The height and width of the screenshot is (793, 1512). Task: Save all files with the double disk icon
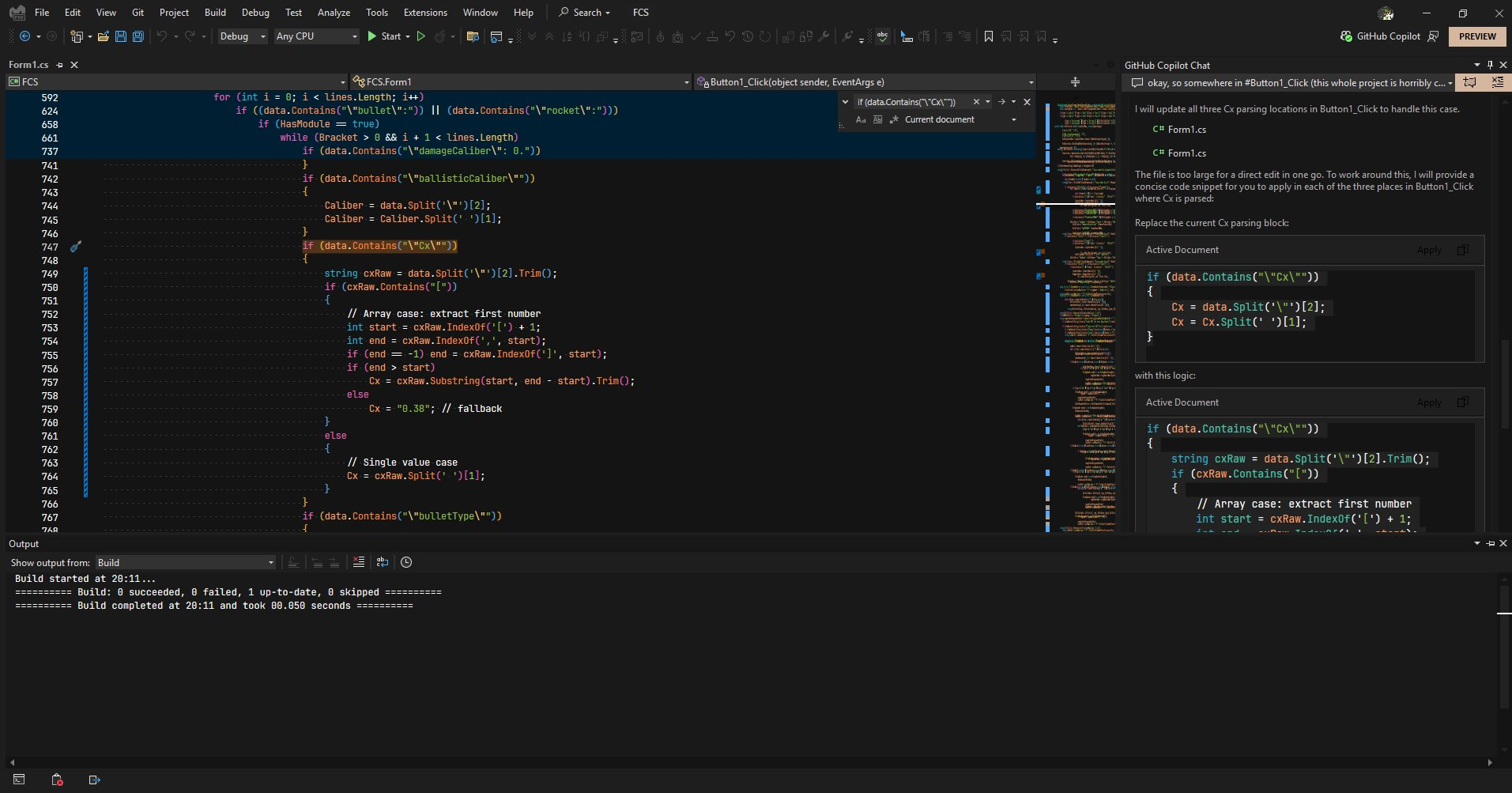138,36
